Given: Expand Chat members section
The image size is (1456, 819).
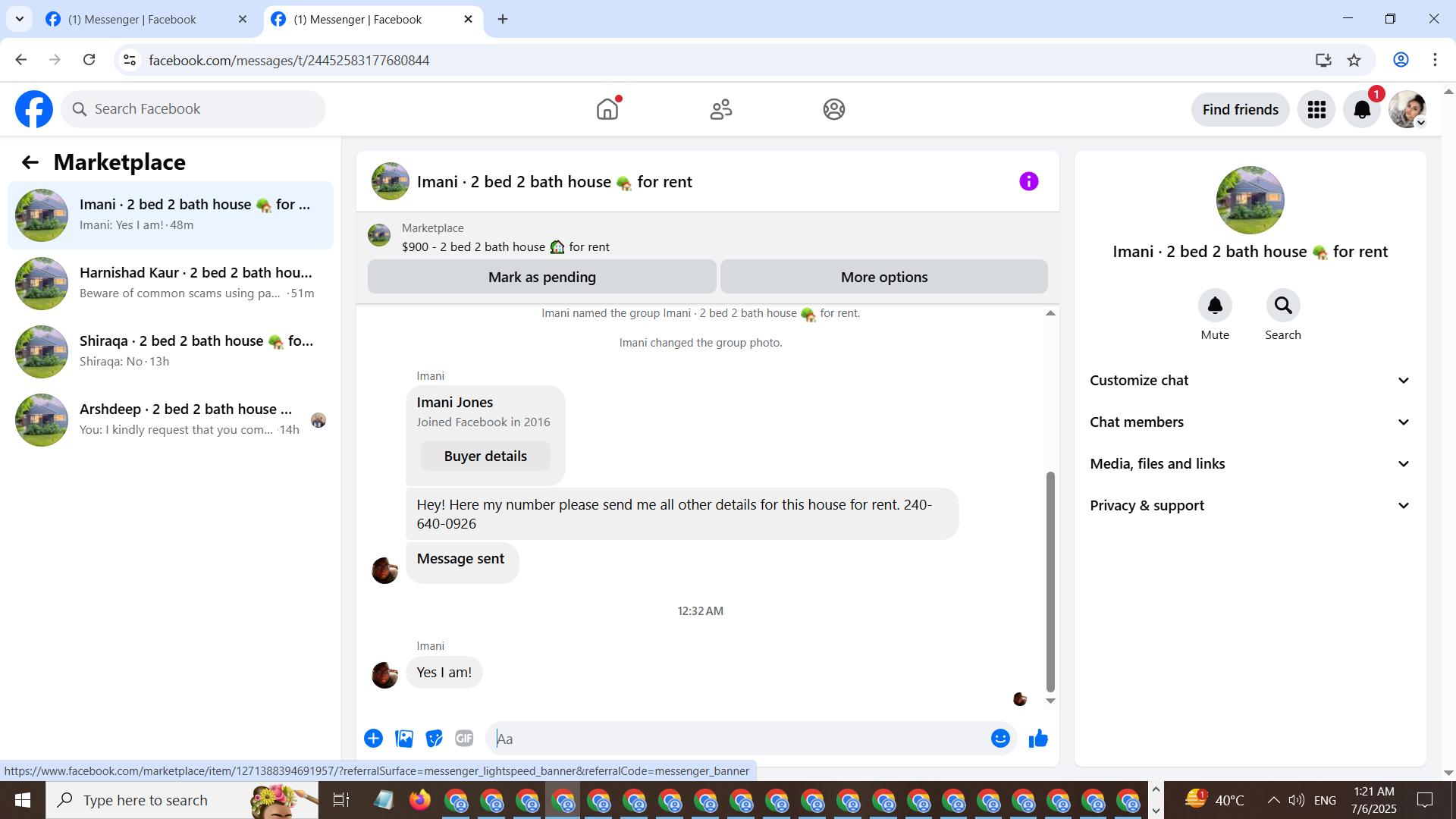Looking at the screenshot, I should 1250,422.
